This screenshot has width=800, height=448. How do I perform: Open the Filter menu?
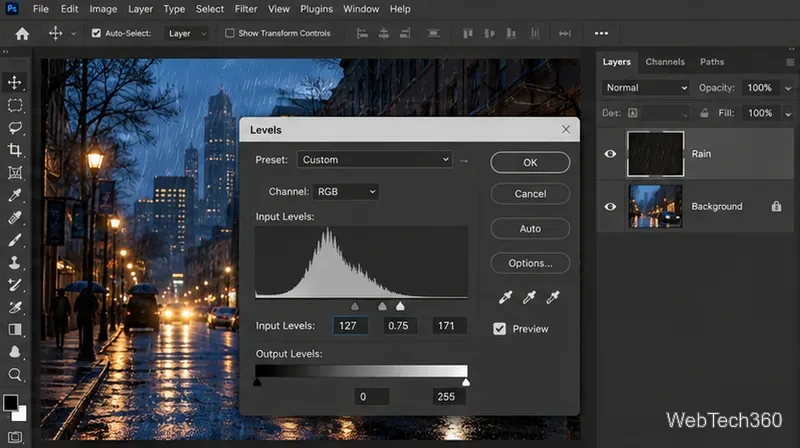(246, 9)
